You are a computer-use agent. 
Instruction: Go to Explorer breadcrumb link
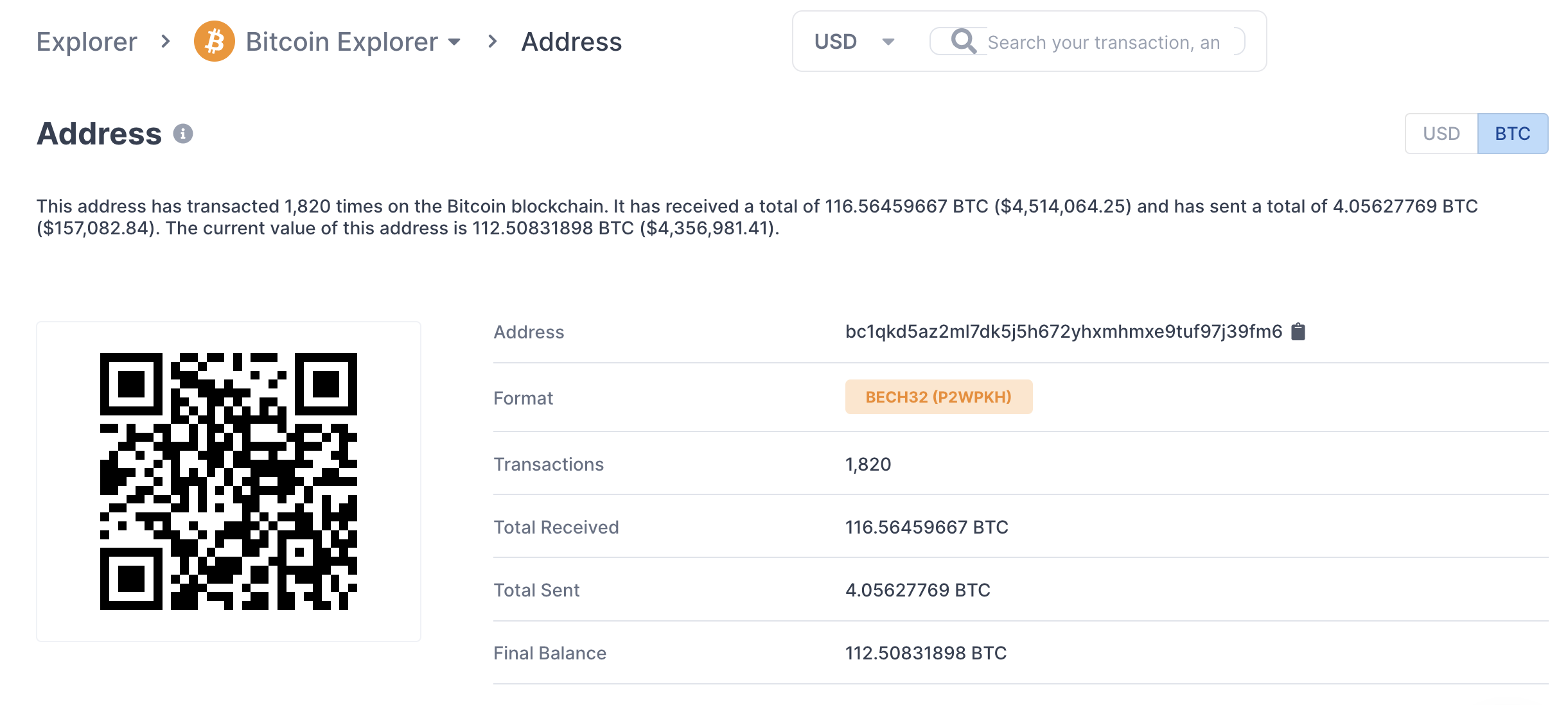[x=87, y=42]
